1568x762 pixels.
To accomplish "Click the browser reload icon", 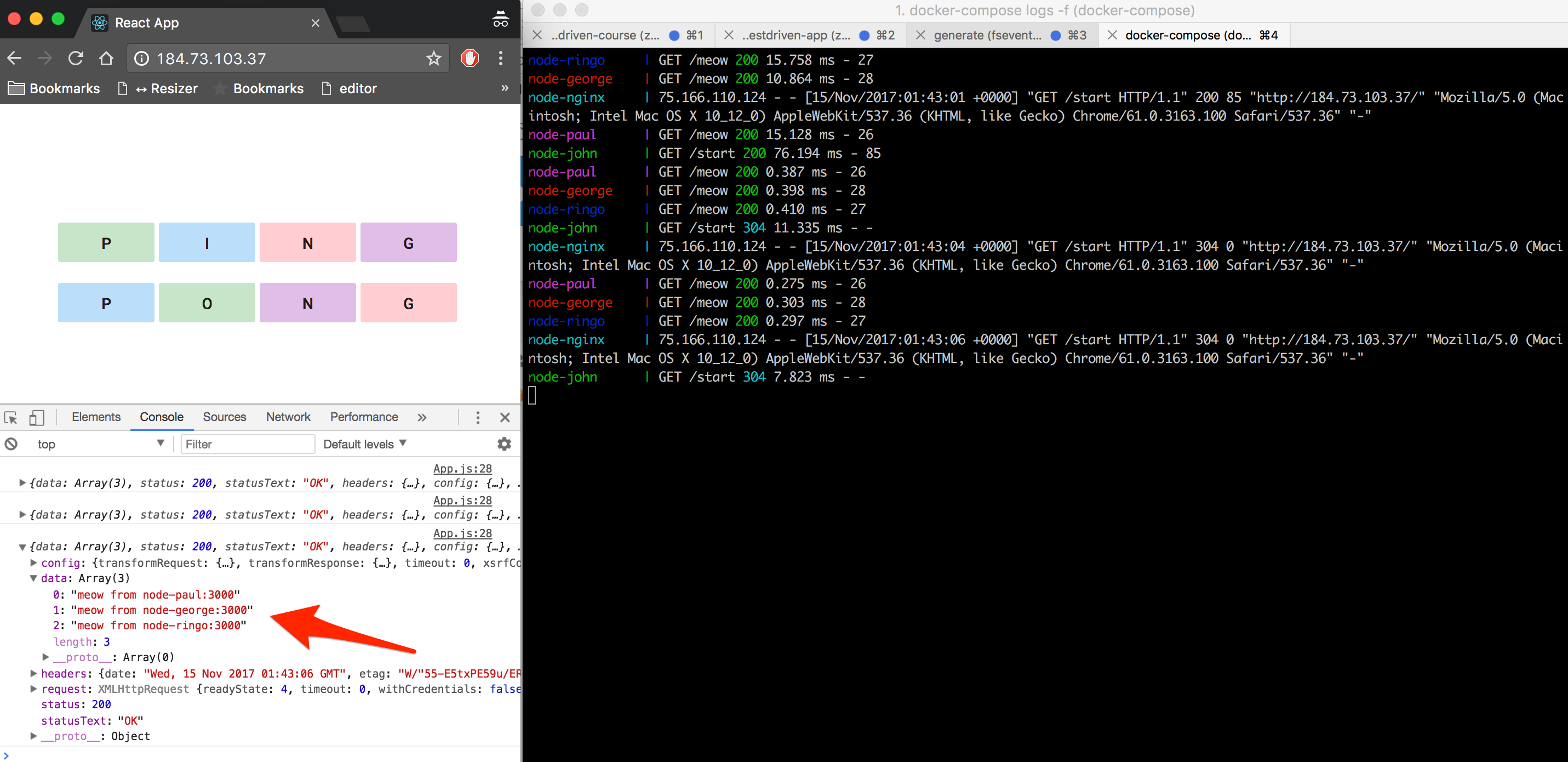I will point(76,59).
